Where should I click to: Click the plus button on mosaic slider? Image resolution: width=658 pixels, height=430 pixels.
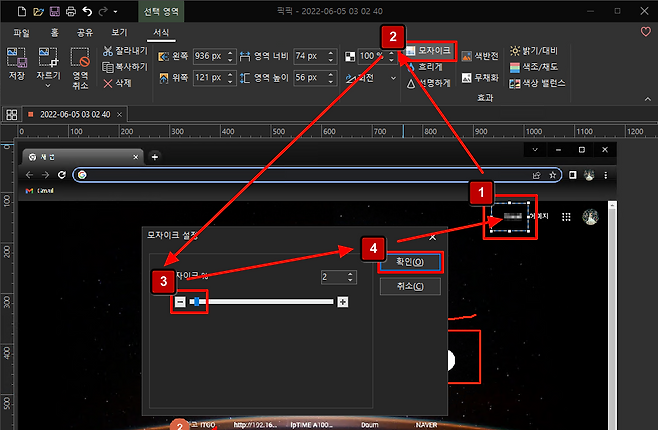tap(343, 301)
